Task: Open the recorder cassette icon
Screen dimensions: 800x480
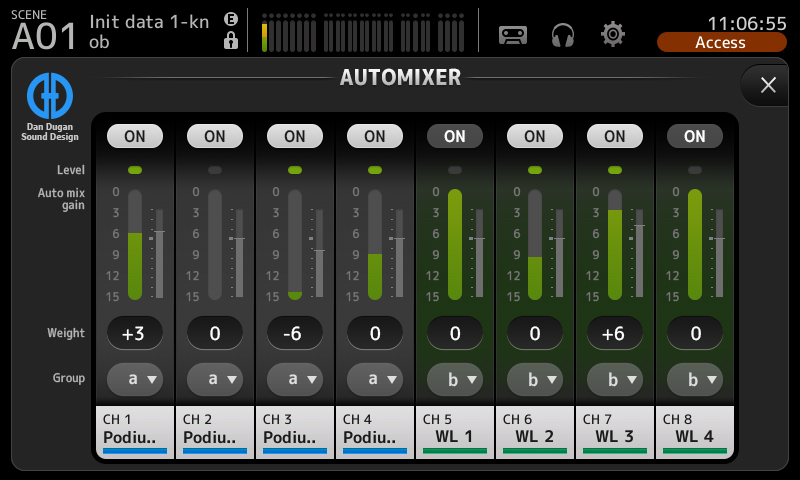Action: (513, 34)
